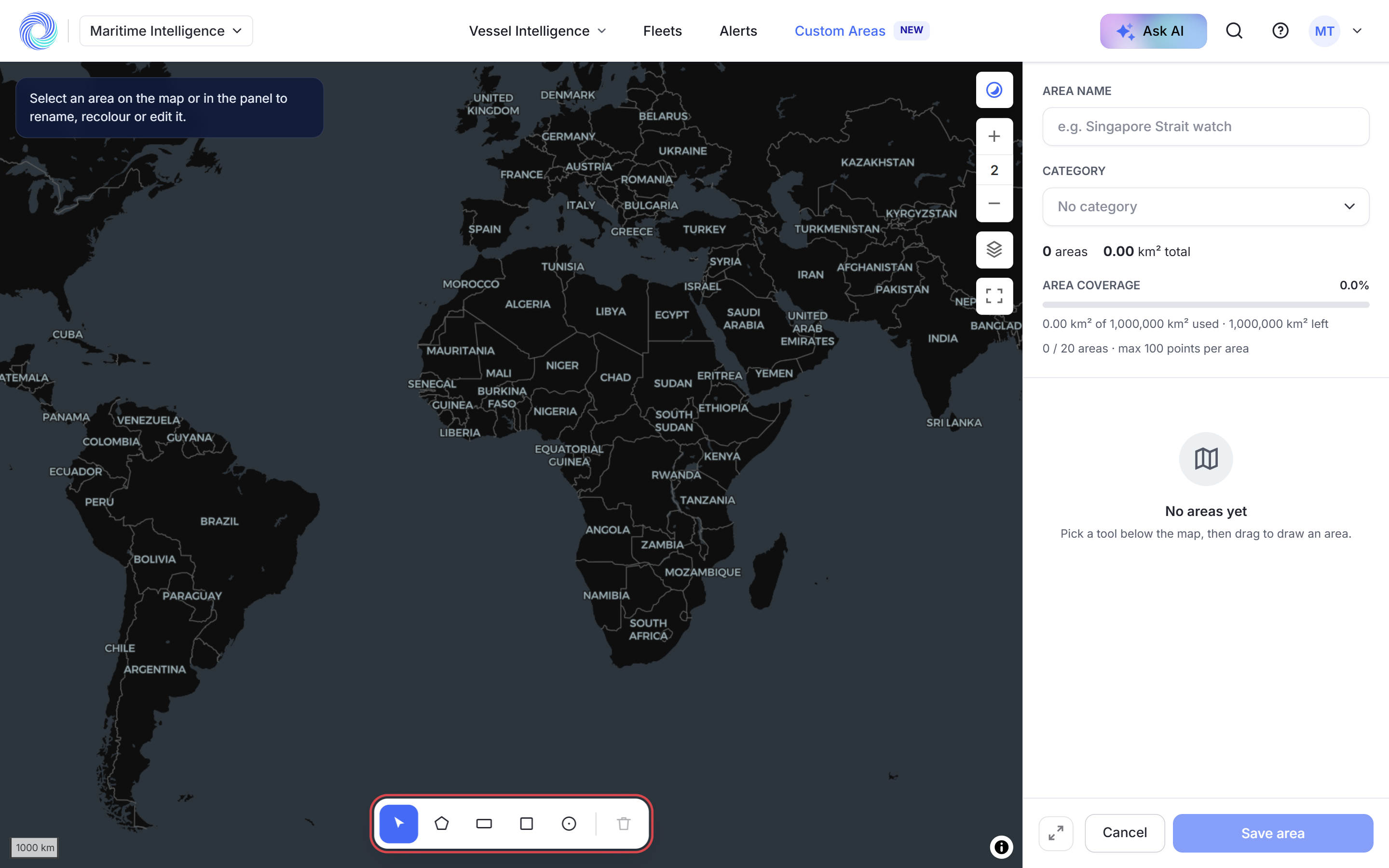Focus the Area Name input field
Screen dimensions: 1389x868
click(x=1205, y=126)
